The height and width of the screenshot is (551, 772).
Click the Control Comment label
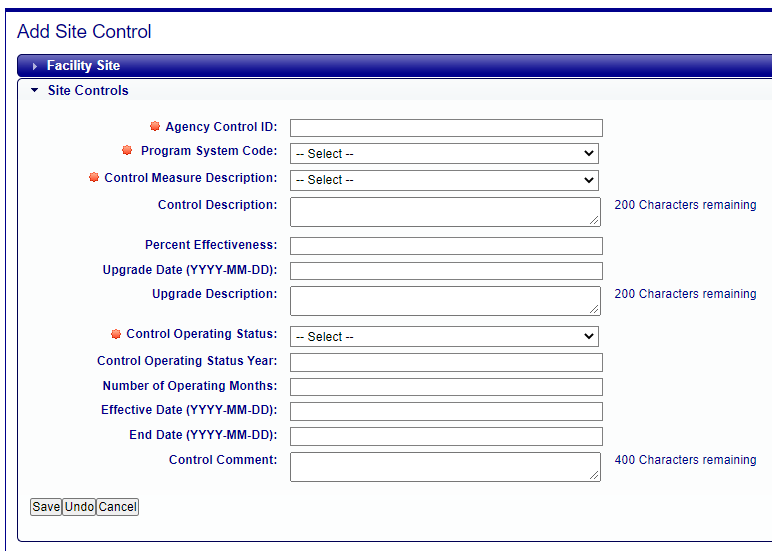223,460
